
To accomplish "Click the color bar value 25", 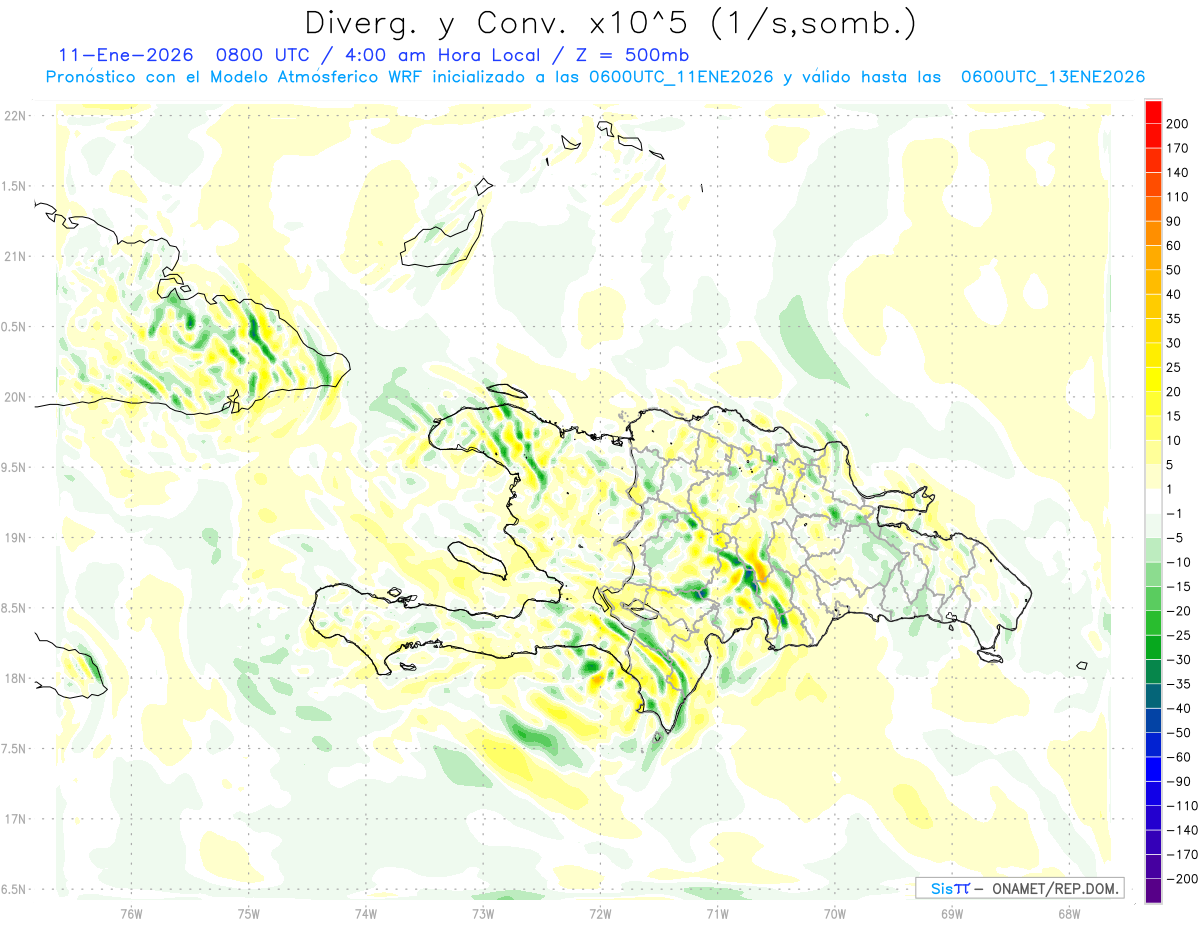I will [1174, 368].
